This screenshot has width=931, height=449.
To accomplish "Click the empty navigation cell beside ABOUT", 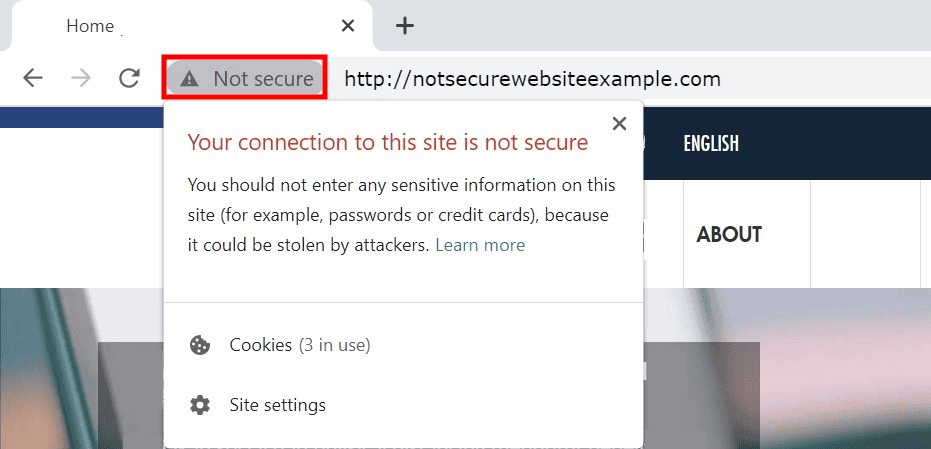I will (x=865, y=235).
